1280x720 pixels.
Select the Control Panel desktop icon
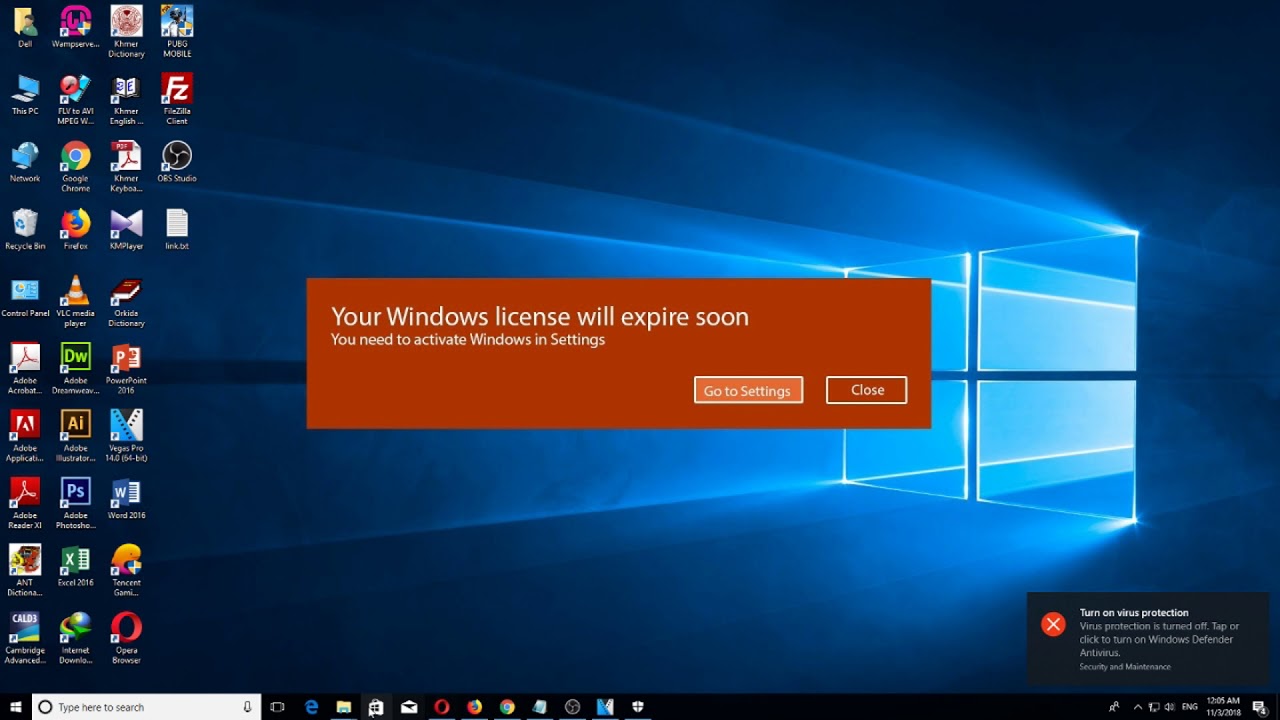click(25, 297)
